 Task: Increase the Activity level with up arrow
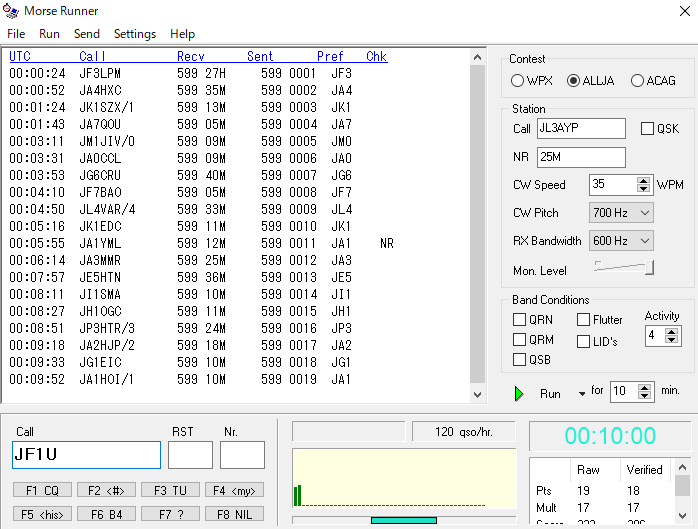(x=671, y=331)
